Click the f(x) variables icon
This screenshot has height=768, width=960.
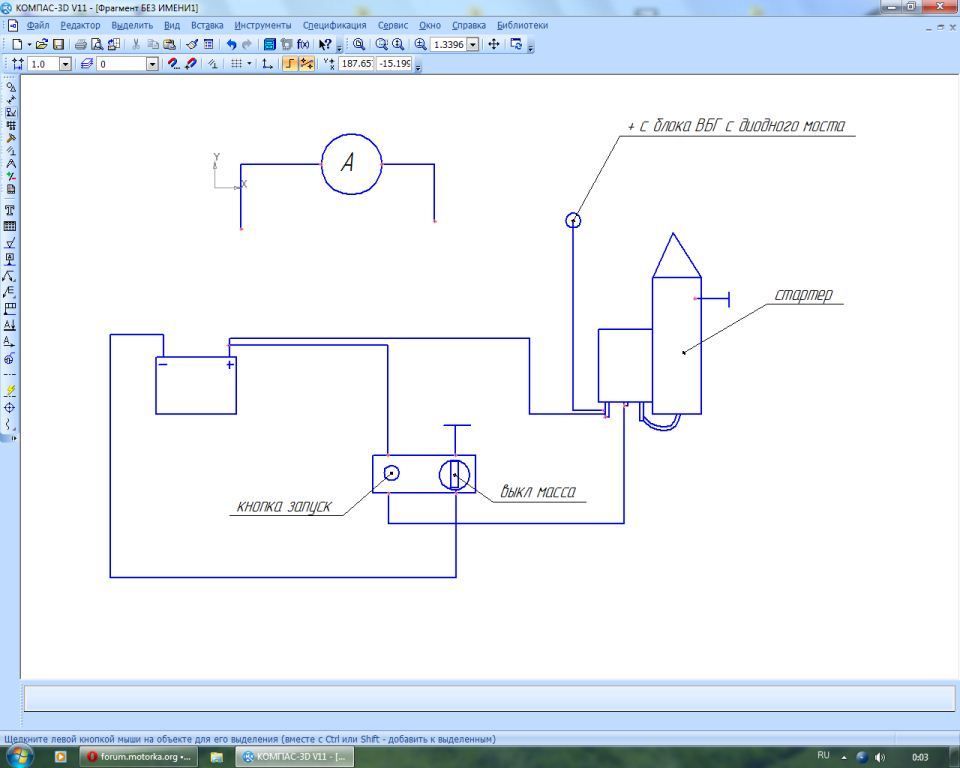point(303,45)
